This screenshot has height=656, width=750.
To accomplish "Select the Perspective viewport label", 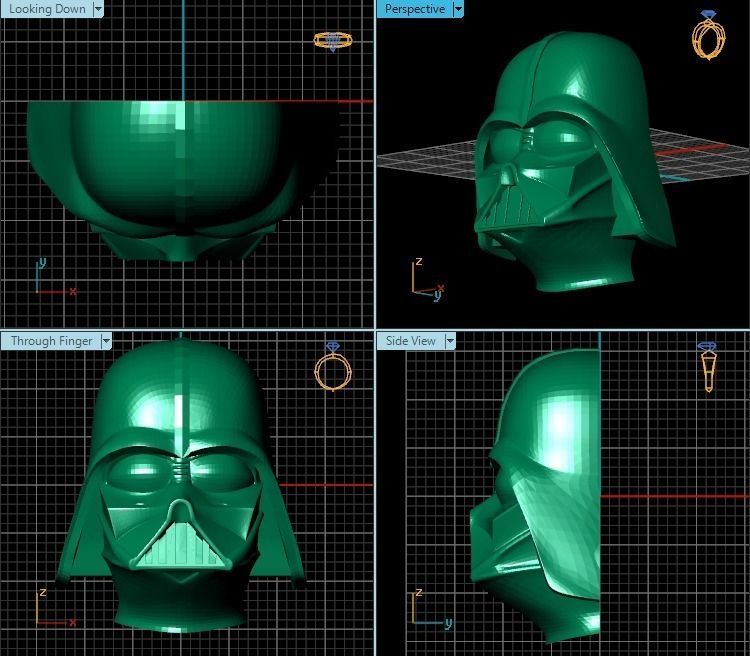I will coord(415,9).
